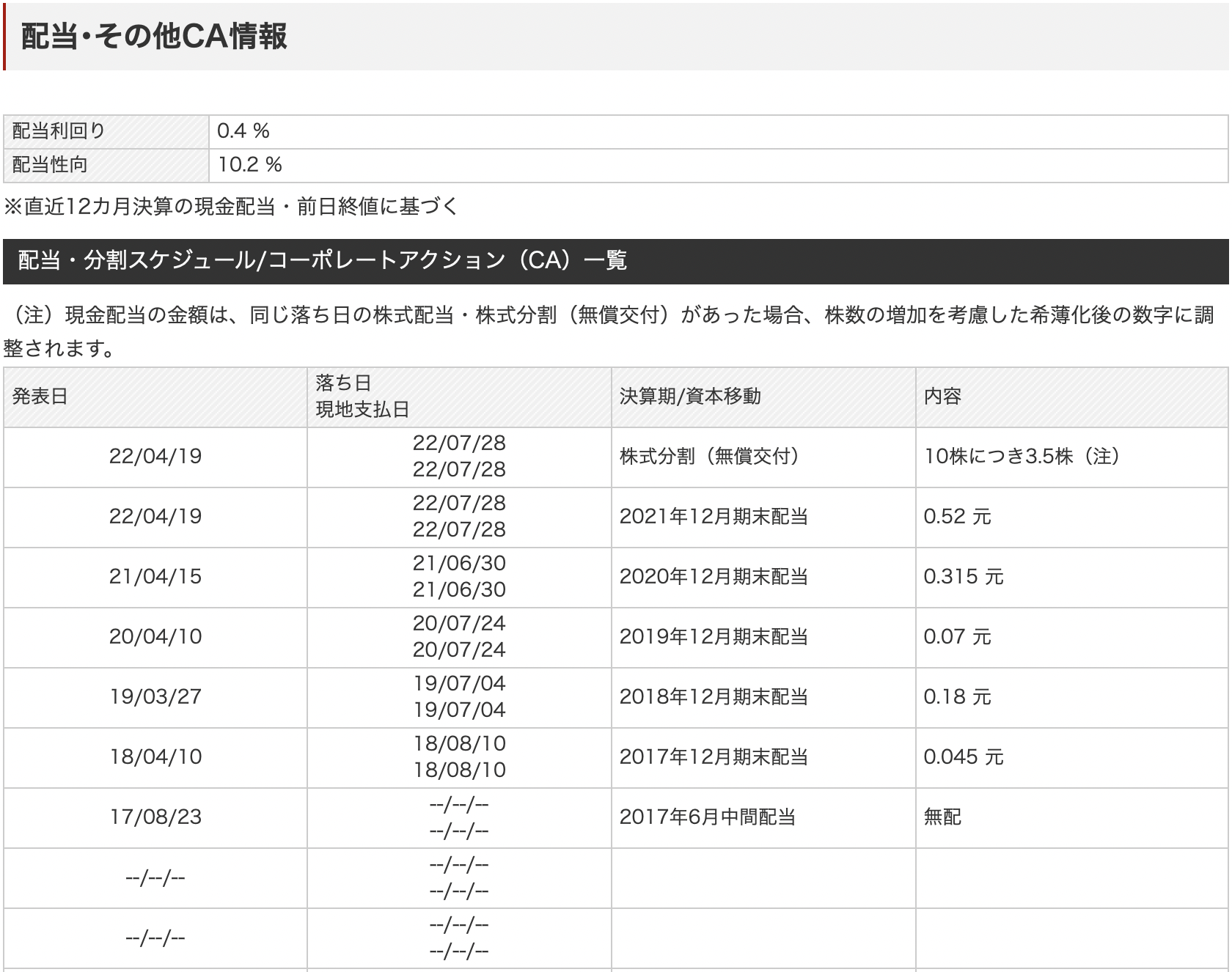Select the 20/07/24 ex-date cell
The width and height of the screenshot is (1232, 972).
pos(459,637)
